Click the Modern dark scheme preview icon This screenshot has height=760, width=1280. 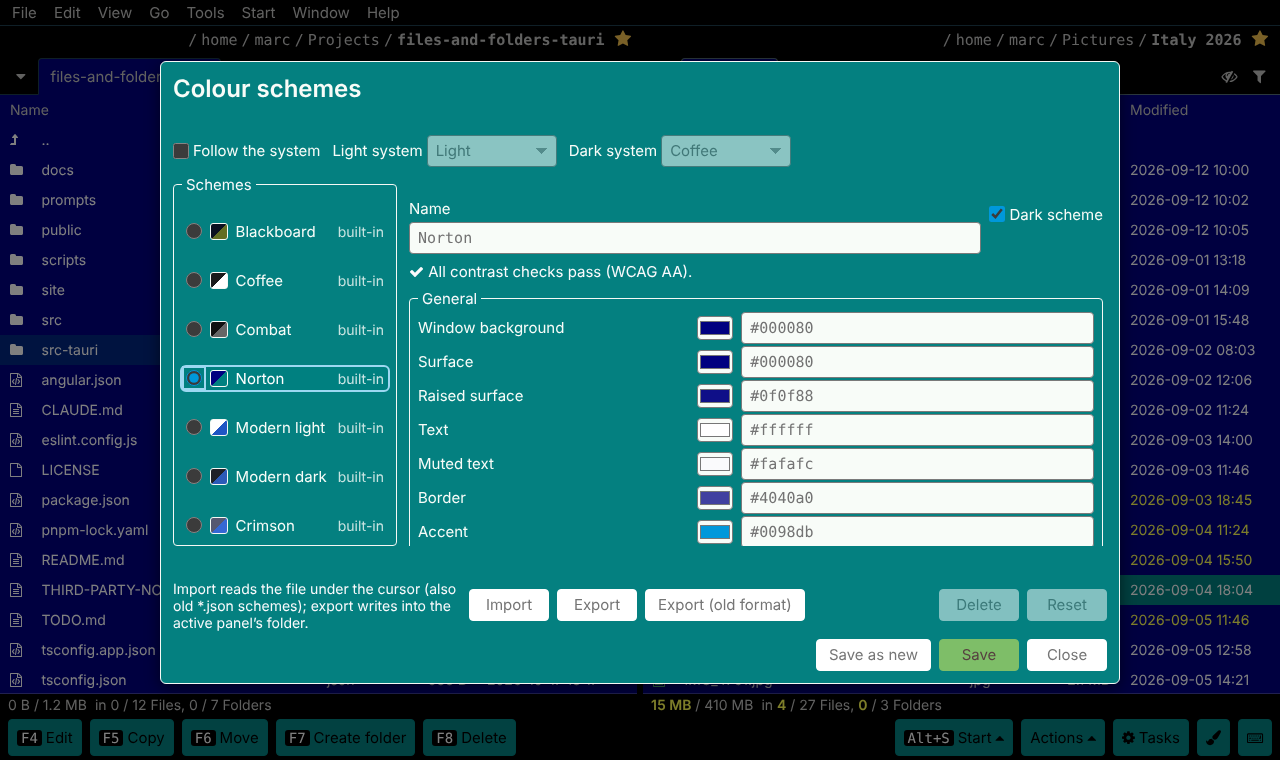pos(219,477)
